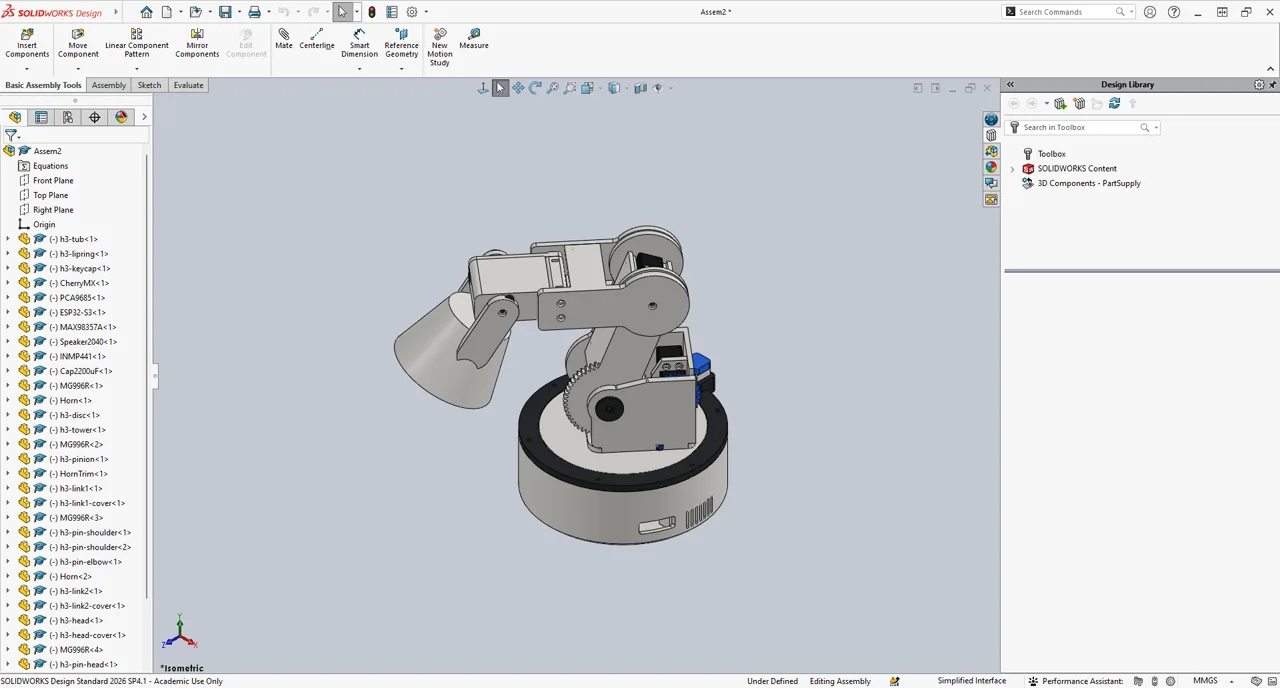
Task: Toggle hide/show items eye icon in view toolbar
Action: (658, 88)
